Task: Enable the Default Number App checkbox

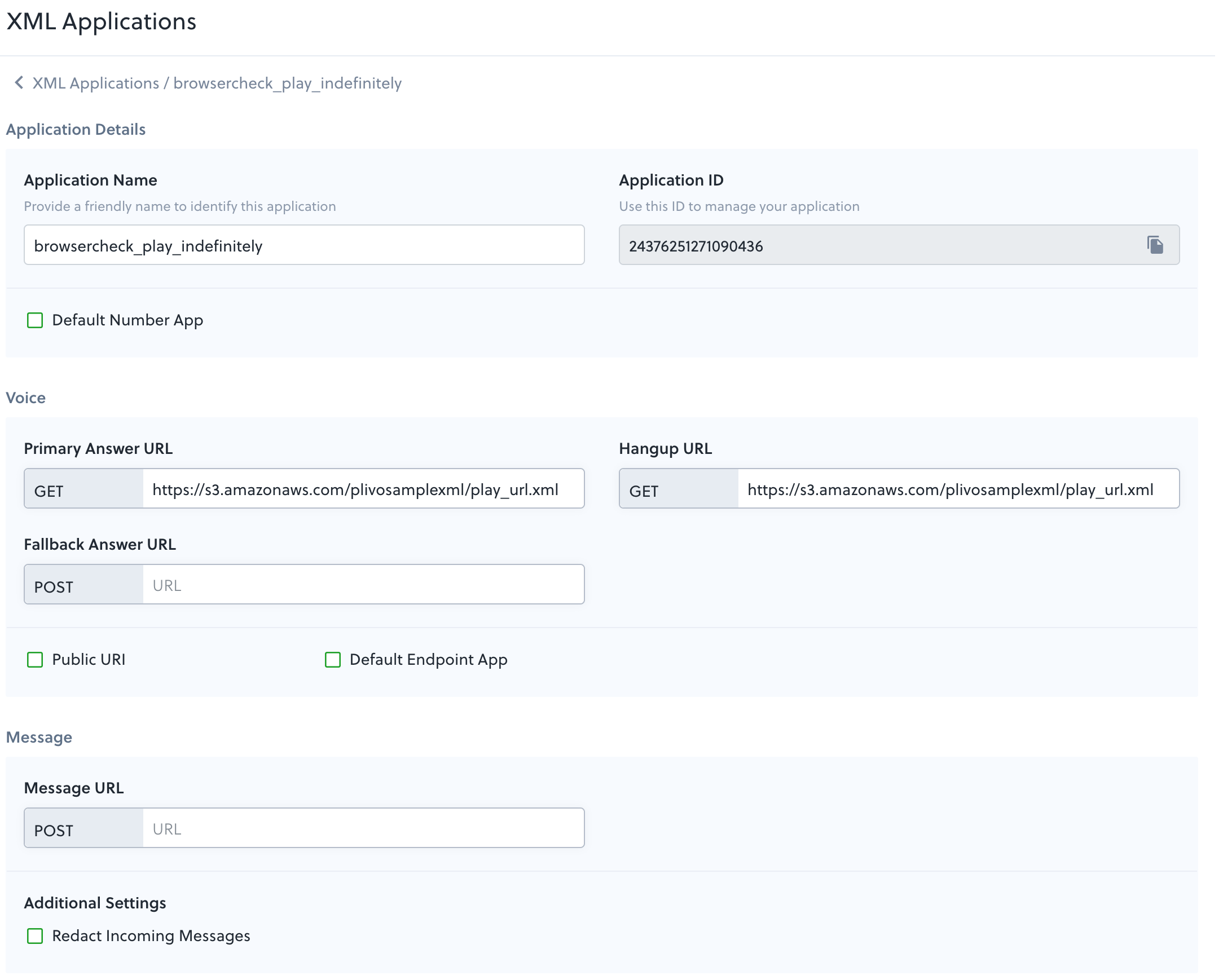Action: click(35, 320)
